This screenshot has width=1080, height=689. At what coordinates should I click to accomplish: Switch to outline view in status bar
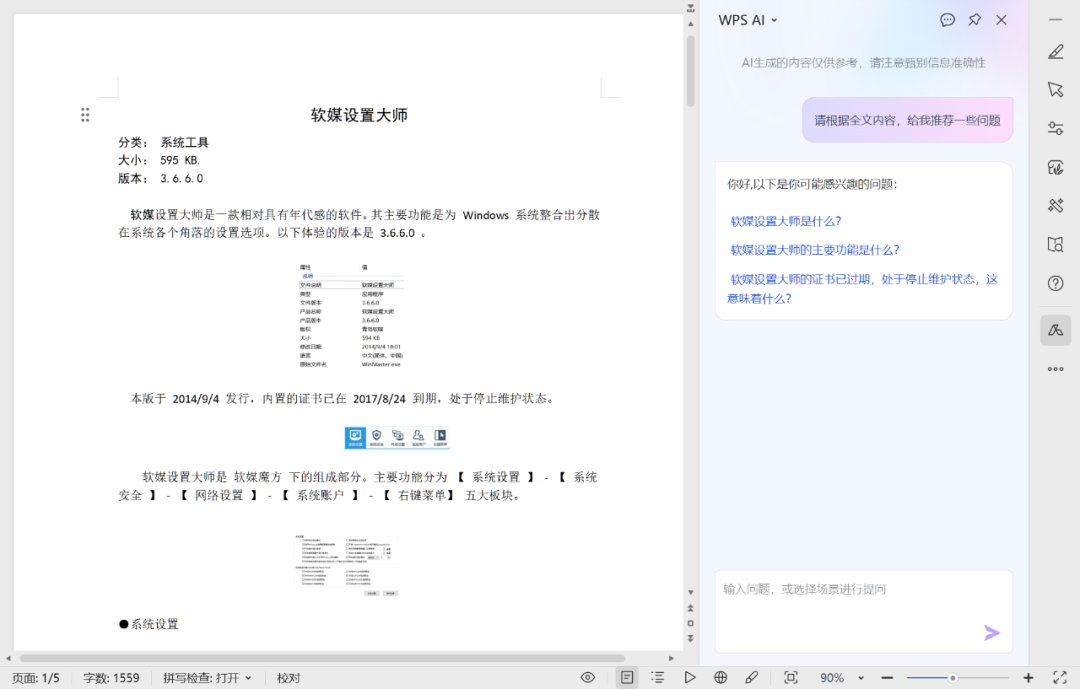pos(658,678)
